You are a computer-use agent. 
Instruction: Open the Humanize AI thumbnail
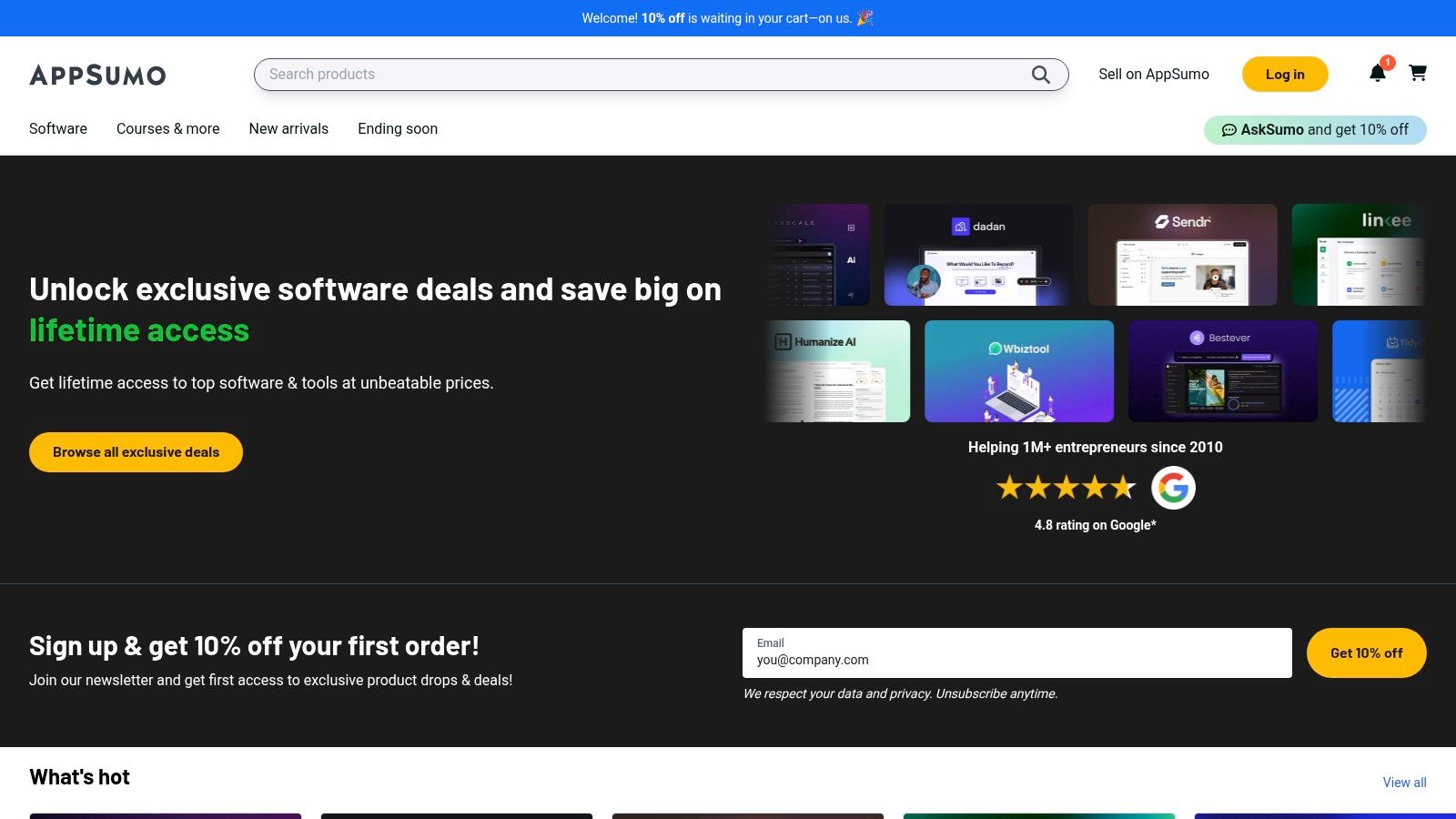pyautogui.click(x=838, y=371)
